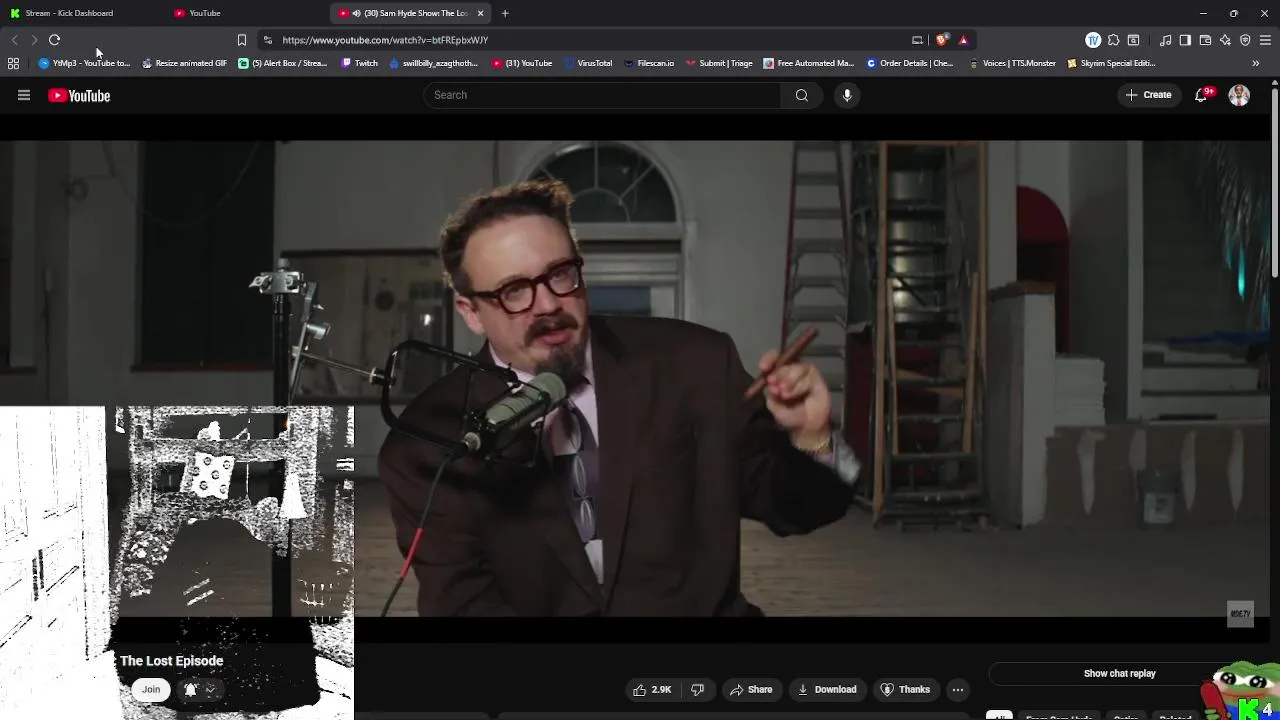Screen dimensions: 1280x720
Task: Open the Twitch bookmark
Action: click(360, 63)
